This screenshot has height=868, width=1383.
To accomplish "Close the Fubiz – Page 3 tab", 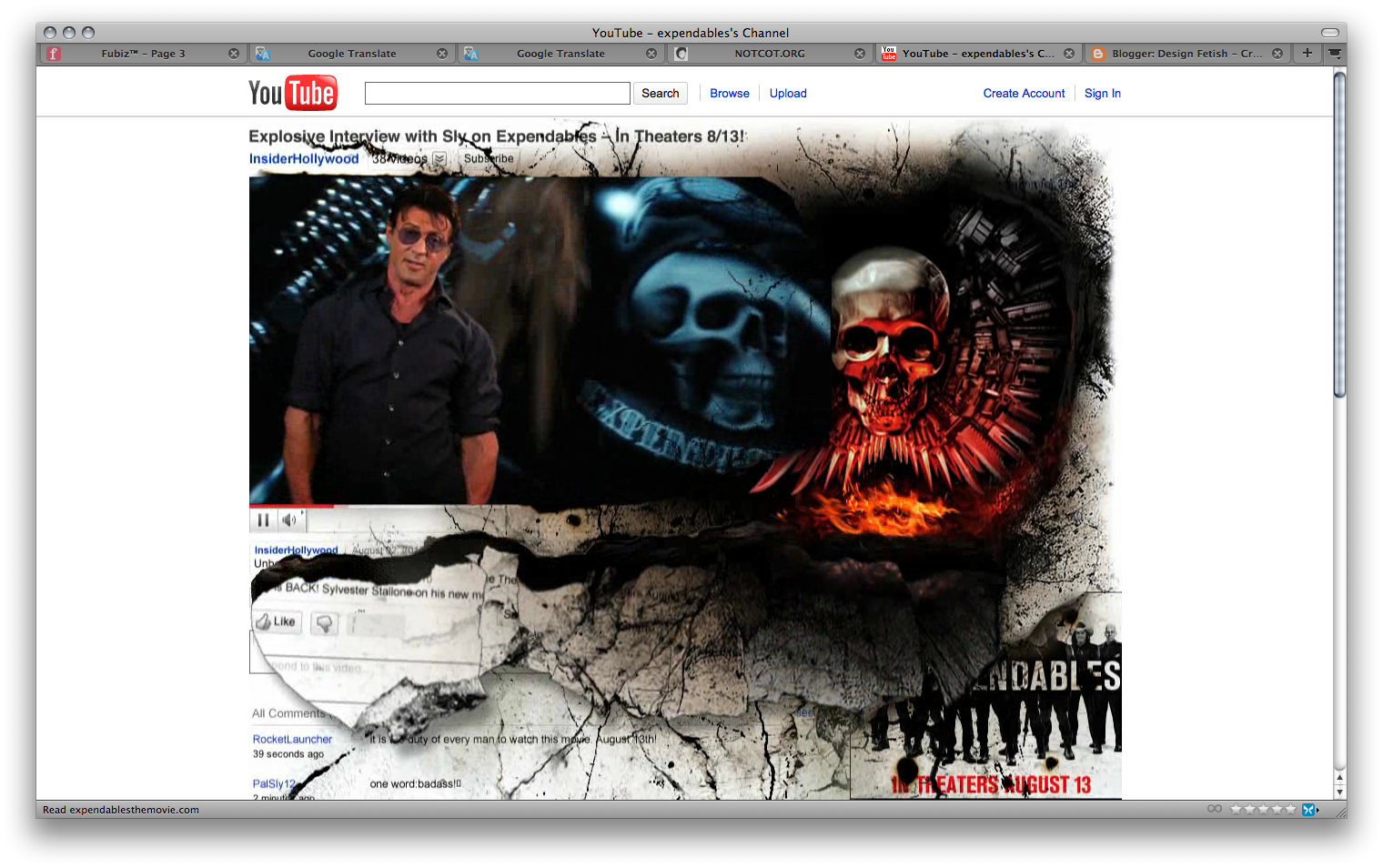I will (x=234, y=54).
